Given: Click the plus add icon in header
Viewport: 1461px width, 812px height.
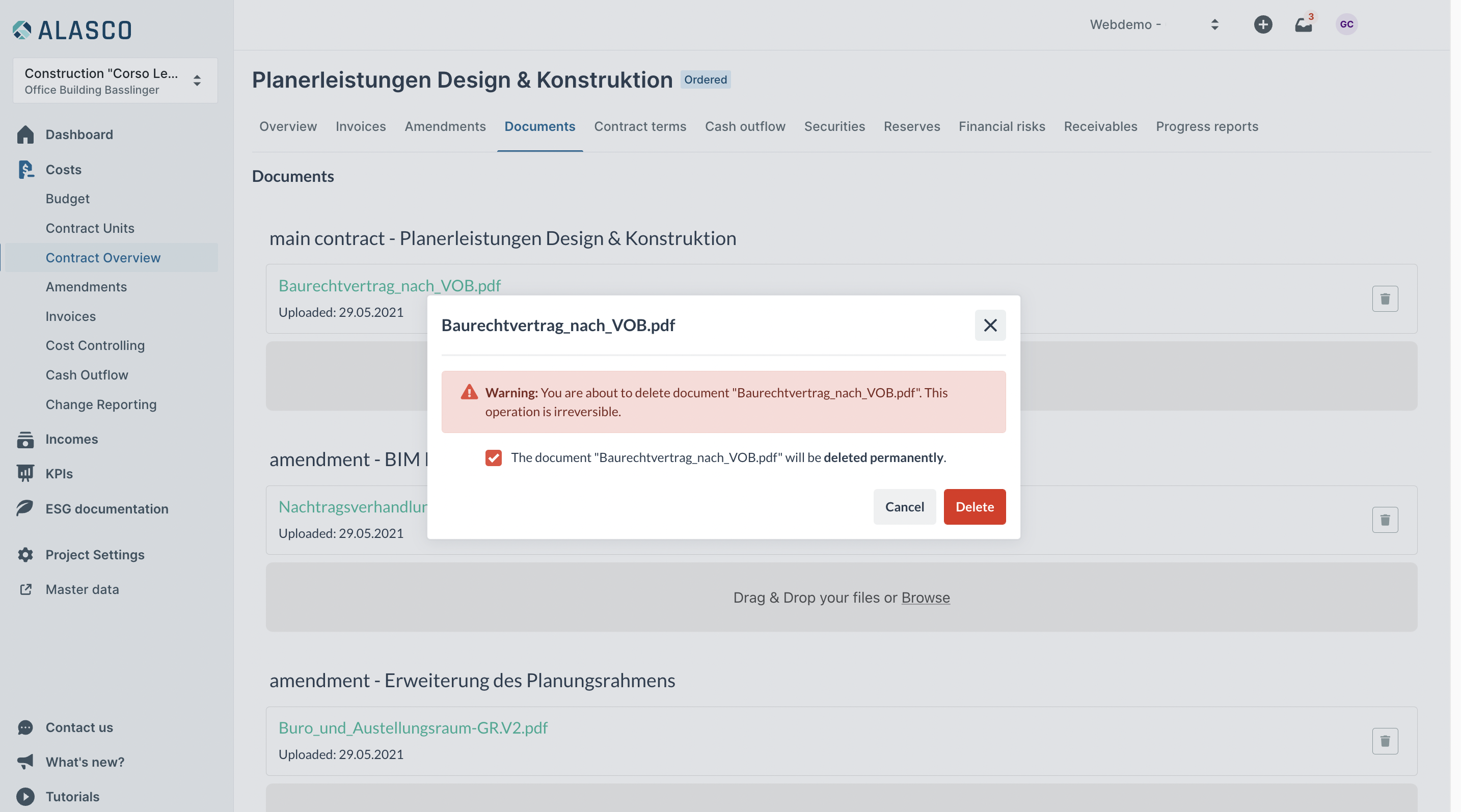Looking at the screenshot, I should pyautogui.click(x=1262, y=24).
